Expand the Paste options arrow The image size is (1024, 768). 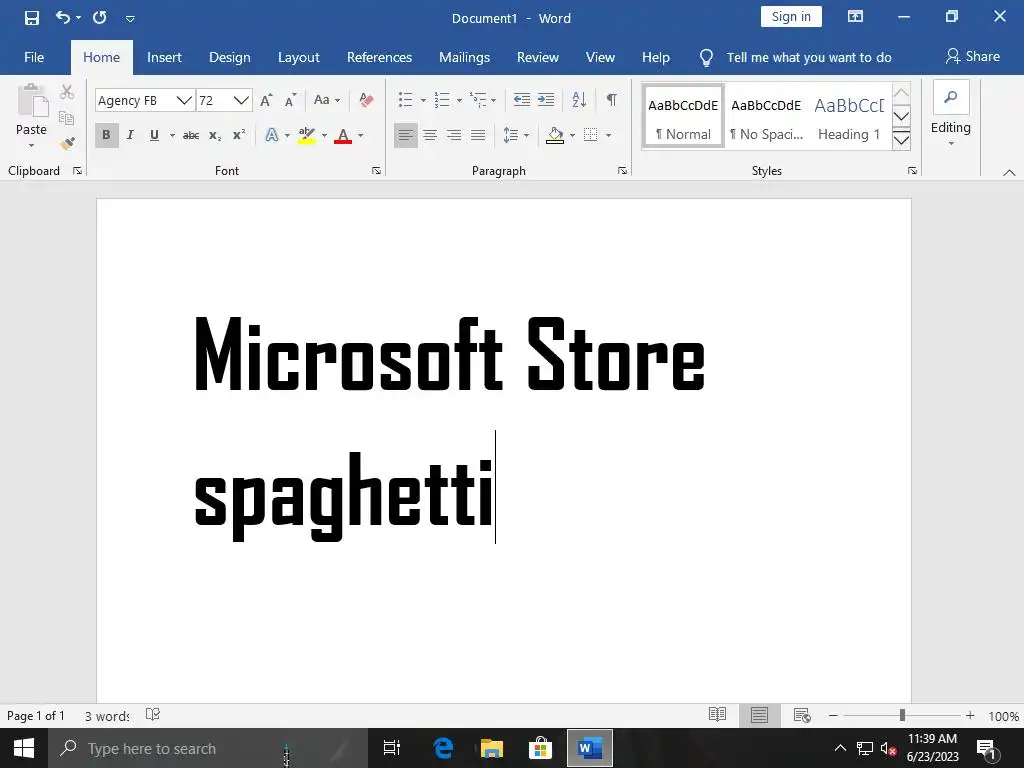[x=31, y=145]
